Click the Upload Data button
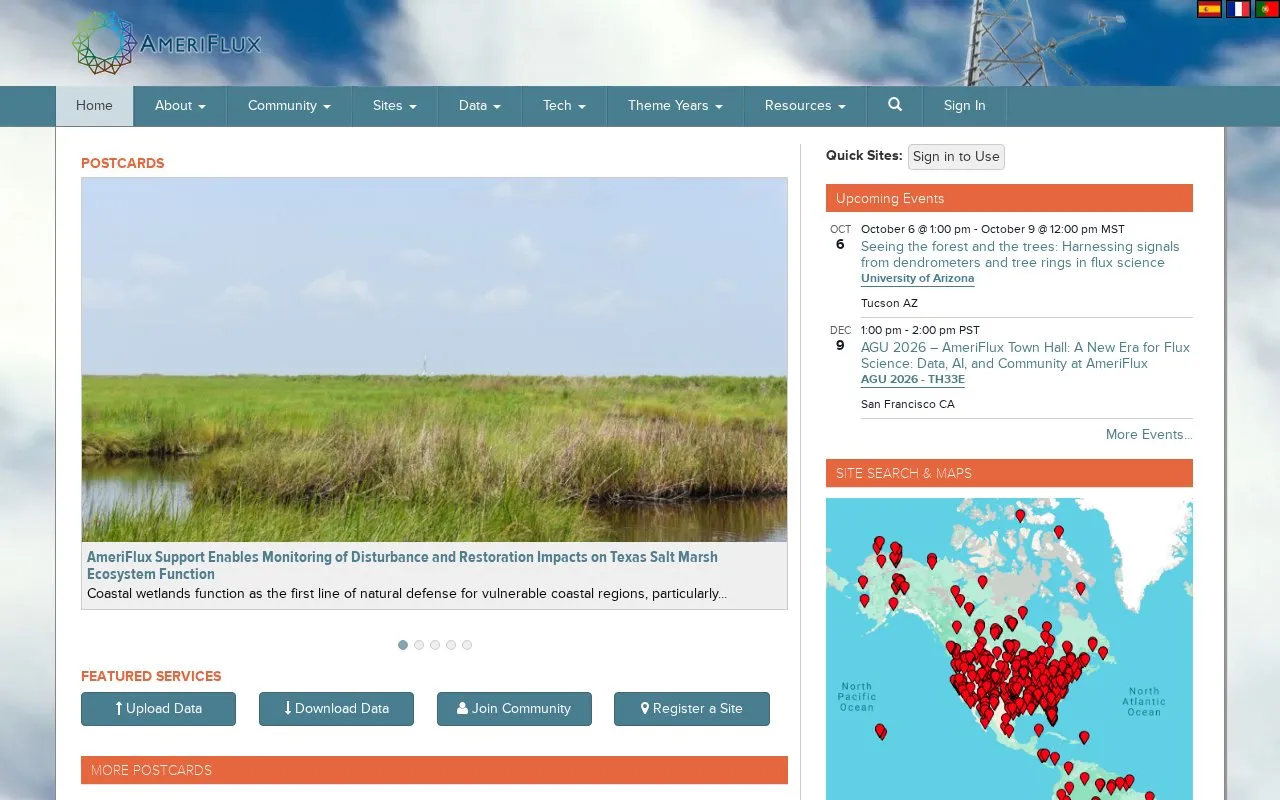This screenshot has height=800, width=1280. [158, 709]
